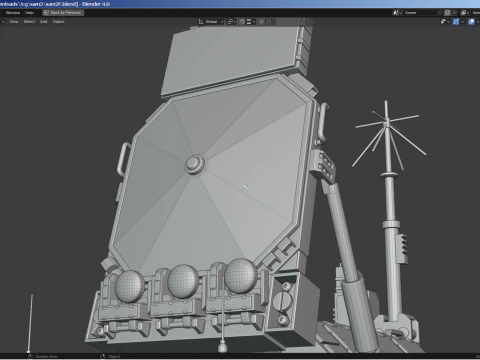Open the object visibility filter dropdown
480x360 pixels.
coord(445,22)
